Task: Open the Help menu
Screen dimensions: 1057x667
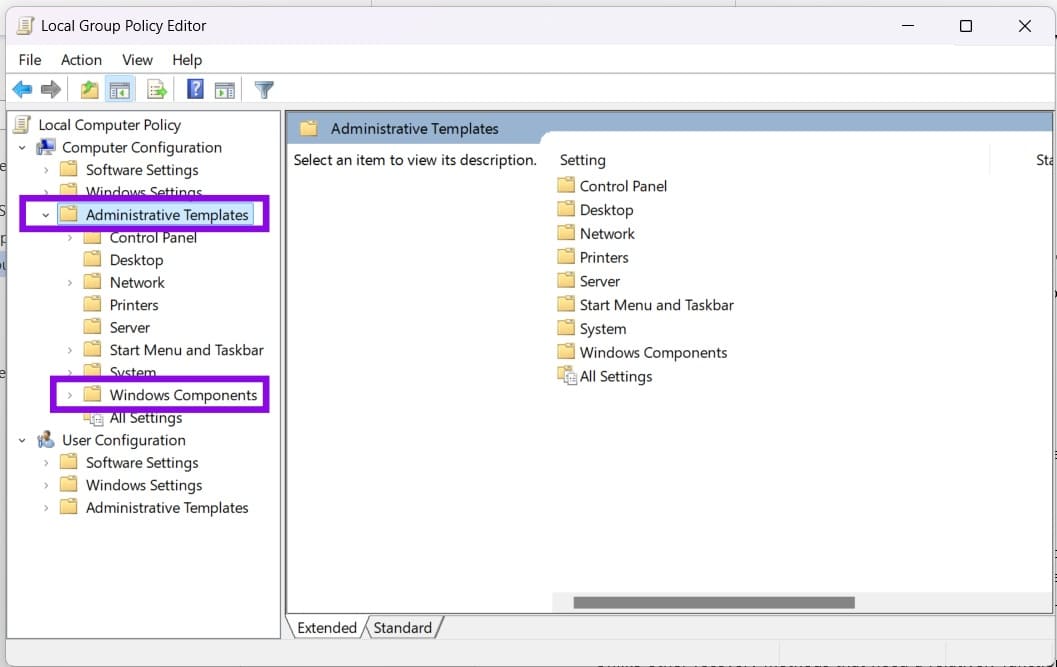Action: [x=187, y=60]
